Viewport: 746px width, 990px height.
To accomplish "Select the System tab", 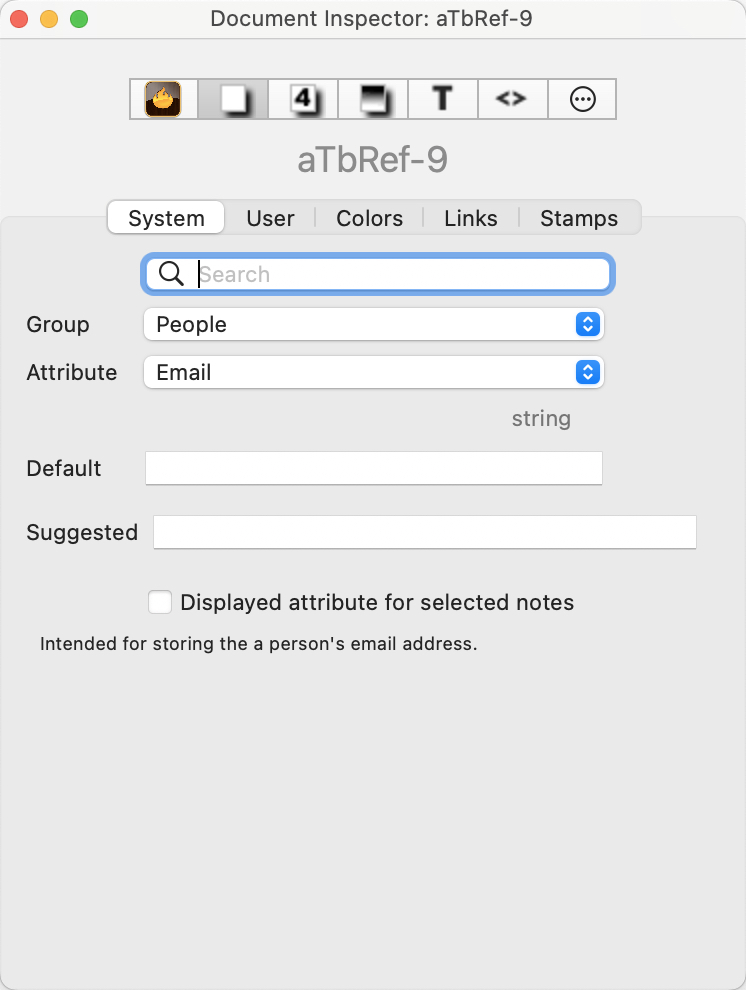I will (166, 218).
